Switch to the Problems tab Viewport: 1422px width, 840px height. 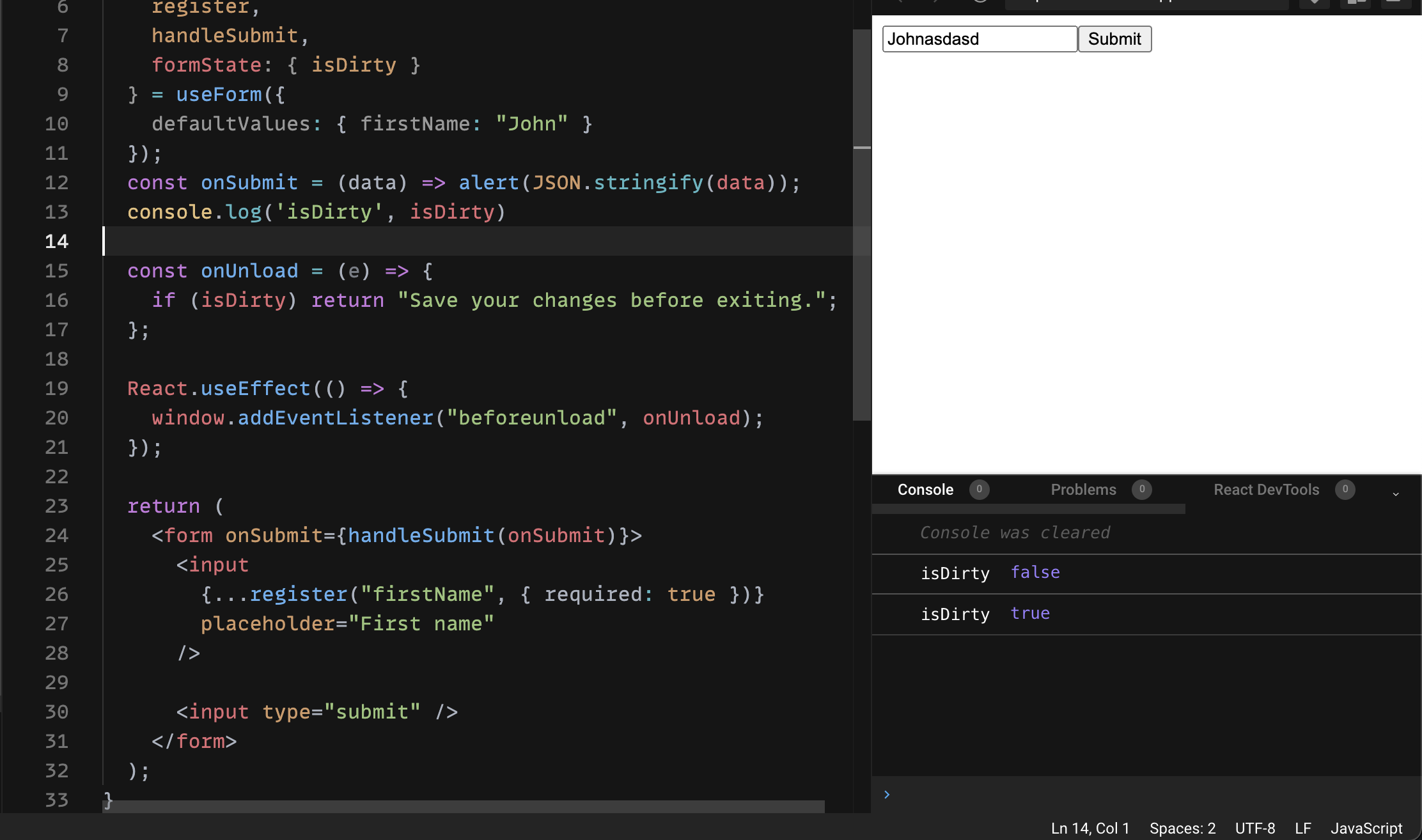[x=1084, y=490]
